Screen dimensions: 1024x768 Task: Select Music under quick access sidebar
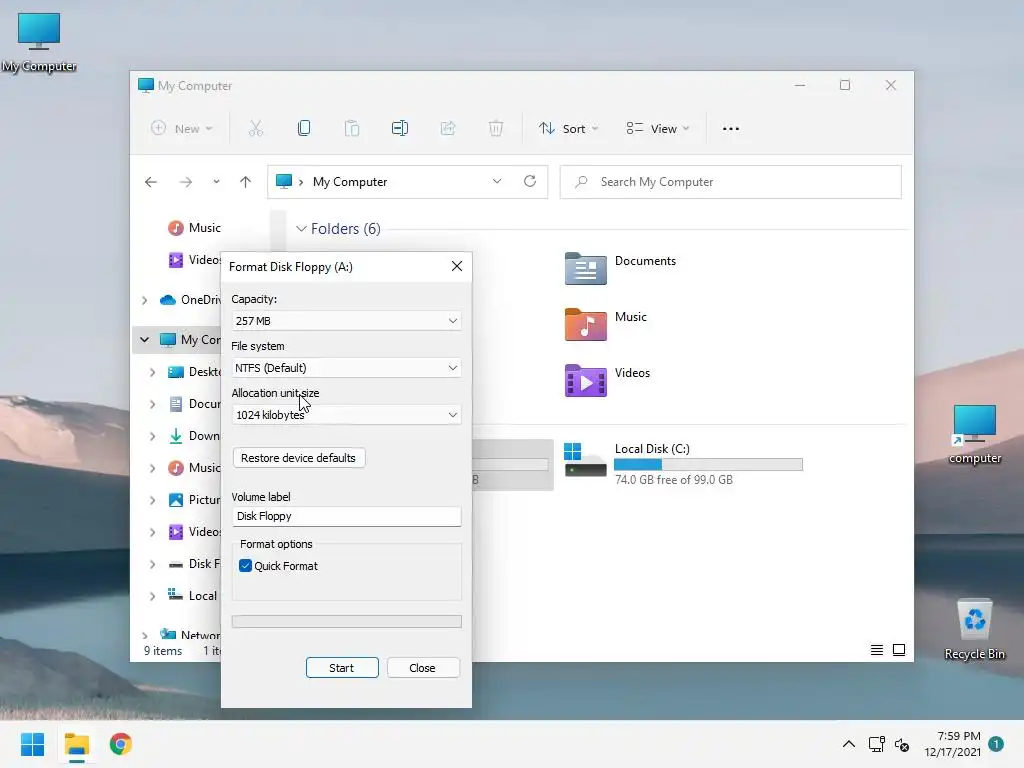coord(195,228)
